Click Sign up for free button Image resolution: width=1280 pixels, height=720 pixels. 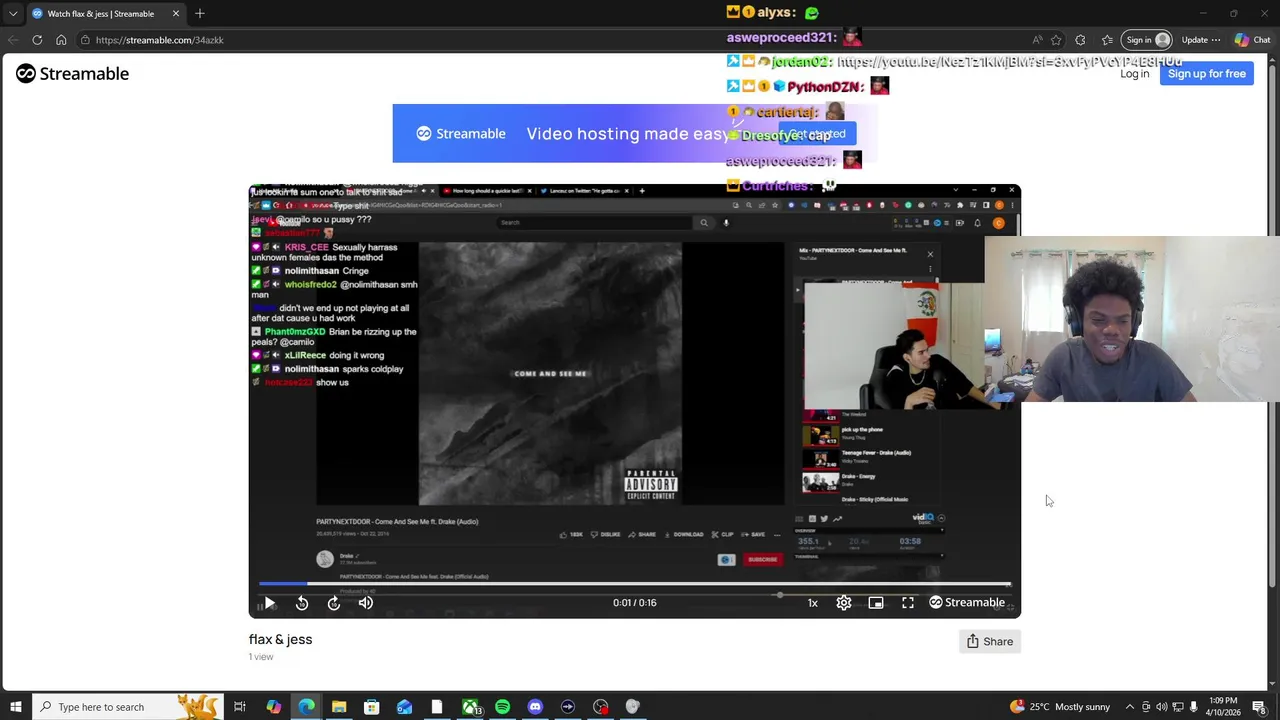point(1207,74)
